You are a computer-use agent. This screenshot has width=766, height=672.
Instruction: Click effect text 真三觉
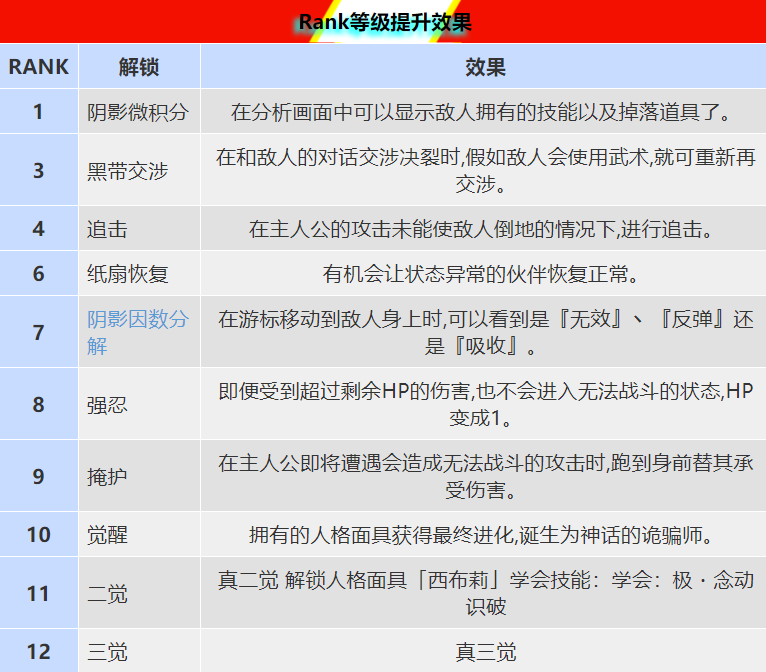click(x=486, y=652)
